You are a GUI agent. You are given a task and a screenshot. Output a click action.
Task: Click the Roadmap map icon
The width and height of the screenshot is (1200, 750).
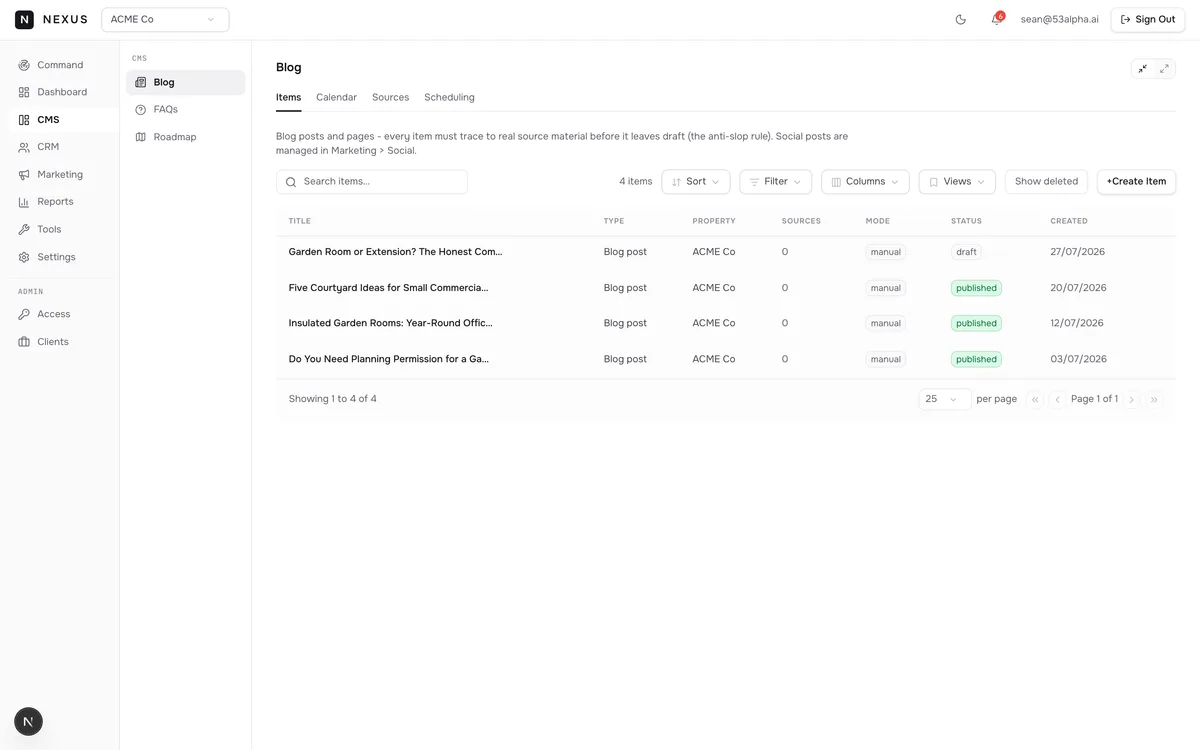[x=141, y=137]
